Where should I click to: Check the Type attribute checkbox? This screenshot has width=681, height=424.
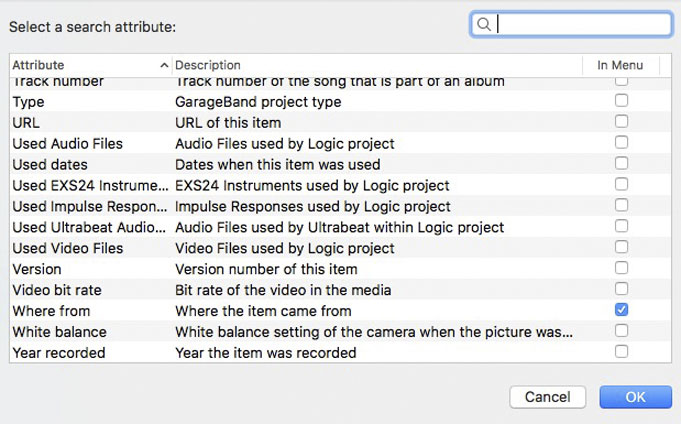[621, 100]
